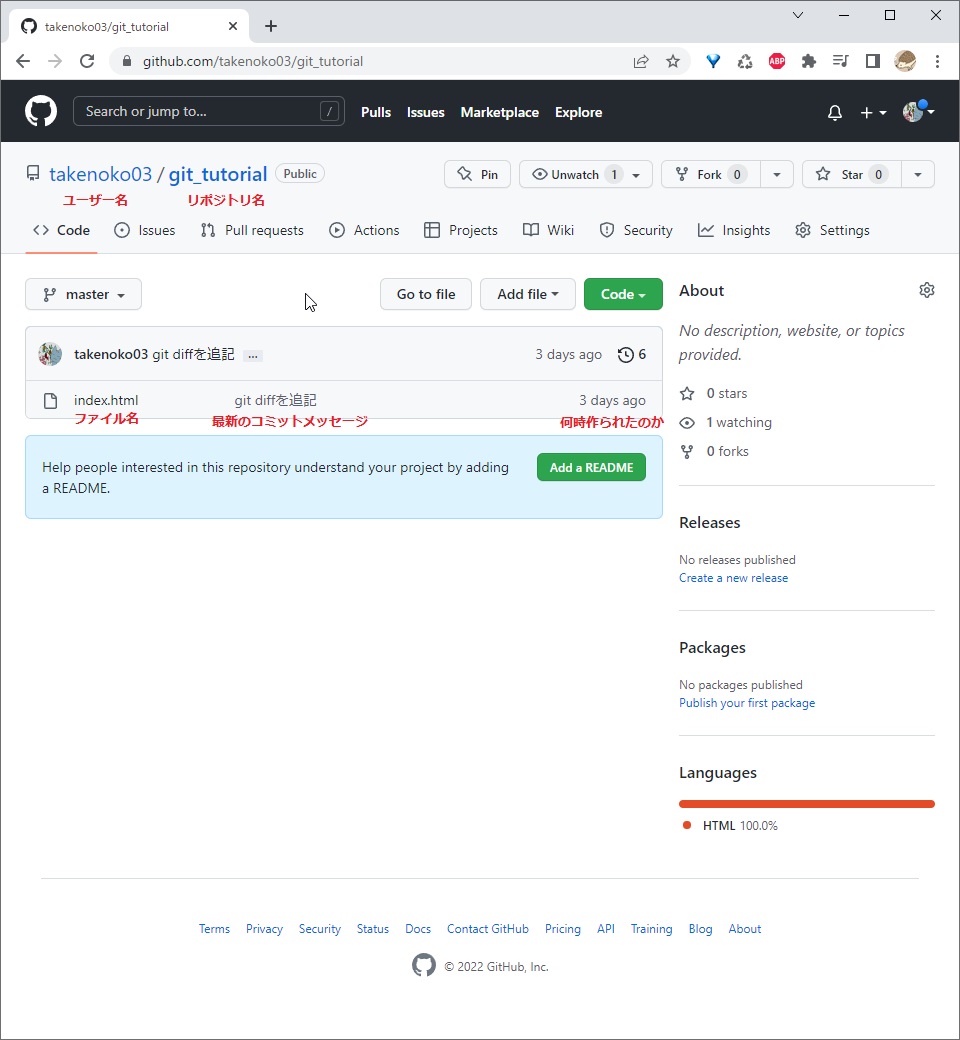Star the repository

[x=852, y=174]
